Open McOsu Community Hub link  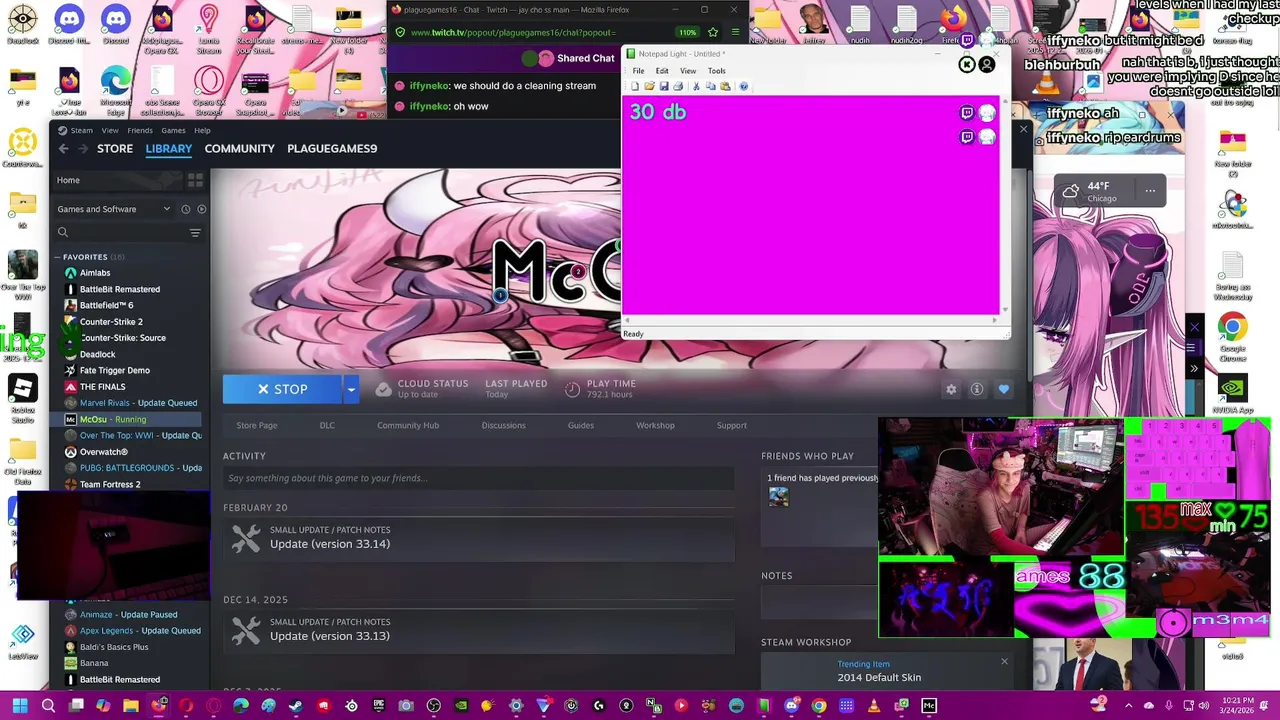pyautogui.click(x=408, y=425)
